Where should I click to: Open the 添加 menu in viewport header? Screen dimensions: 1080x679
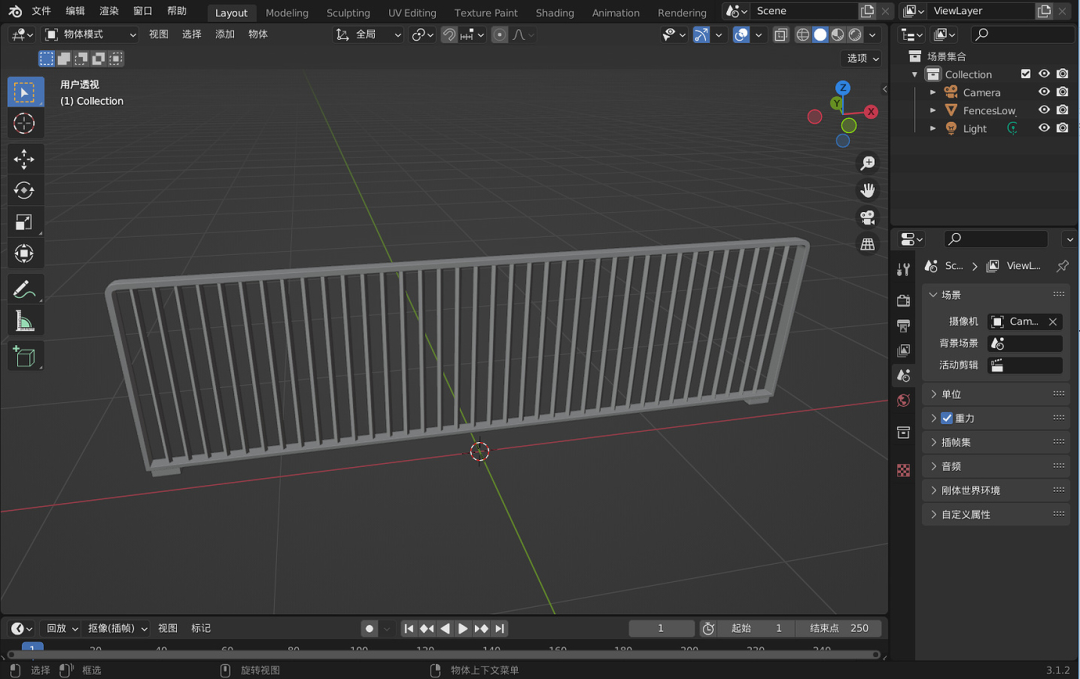pos(225,34)
